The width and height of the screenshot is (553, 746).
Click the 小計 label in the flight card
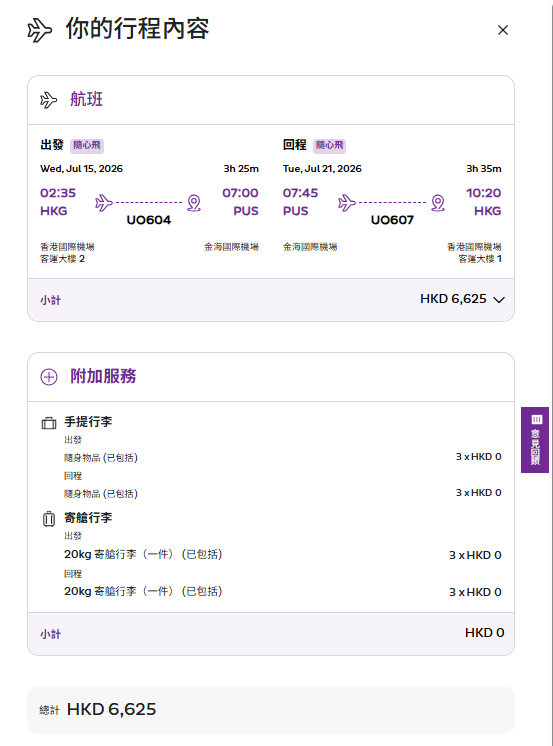[x=50, y=300]
